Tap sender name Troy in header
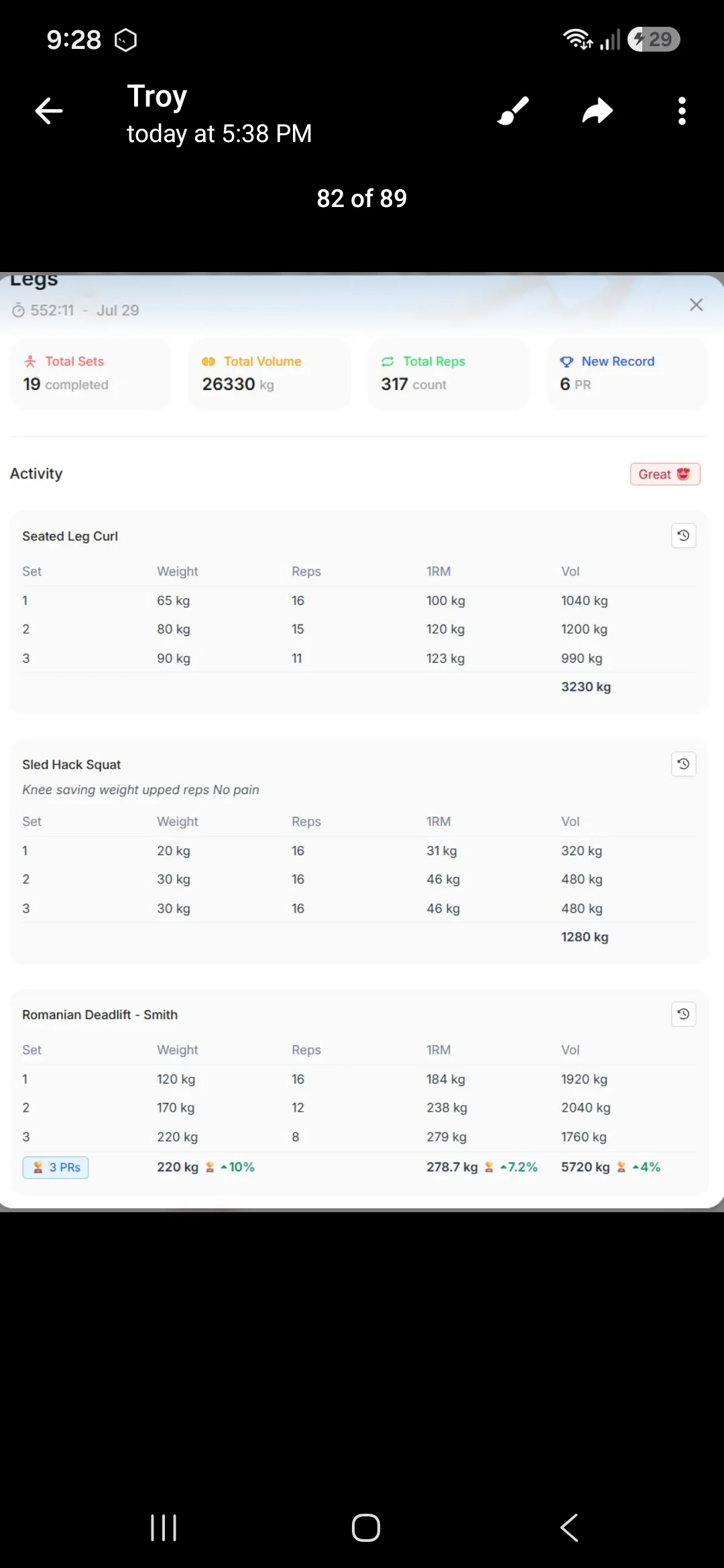The width and height of the screenshot is (724, 1568). click(157, 96)
